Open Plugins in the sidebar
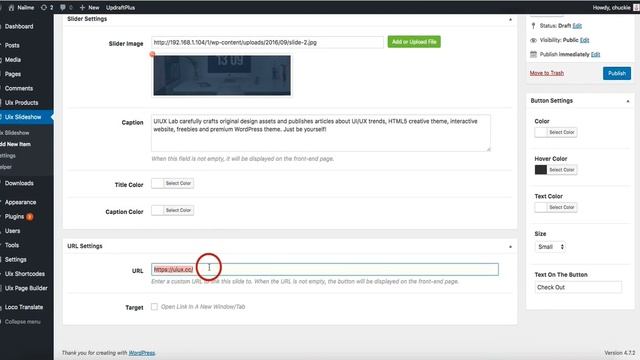The image size is (640, 360). click(x=14, y=216)
